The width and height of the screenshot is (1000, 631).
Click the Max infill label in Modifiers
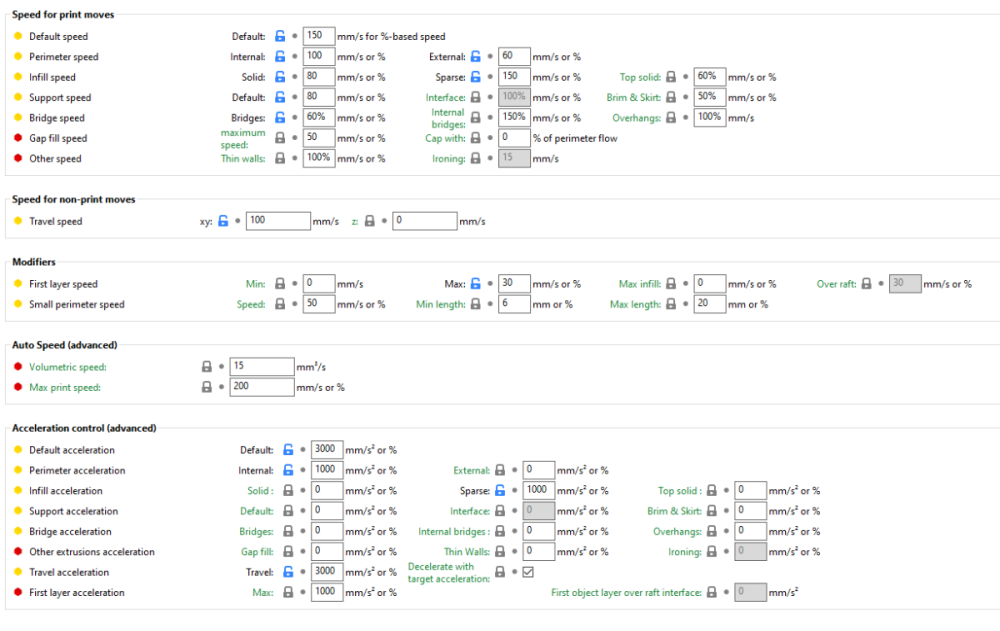point(640,284)
